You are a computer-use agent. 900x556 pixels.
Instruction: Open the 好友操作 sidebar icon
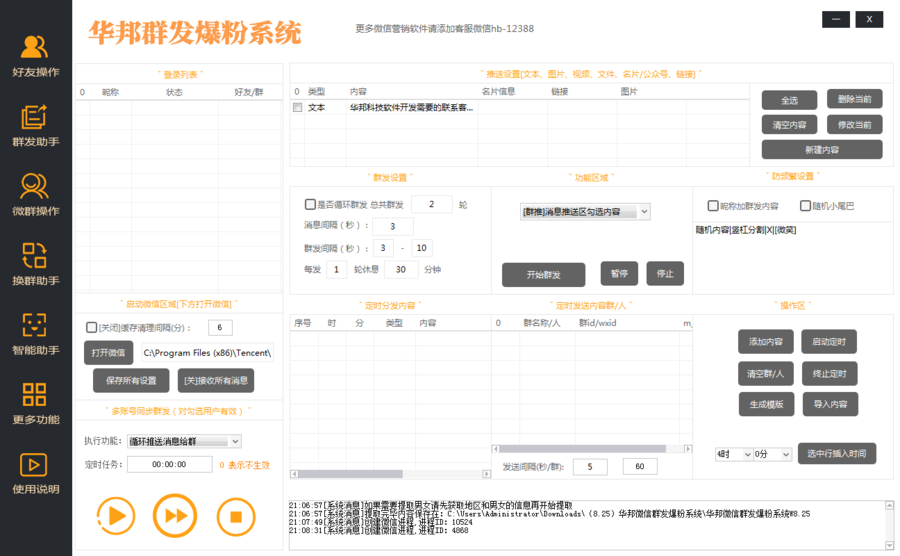coord(35,47)
